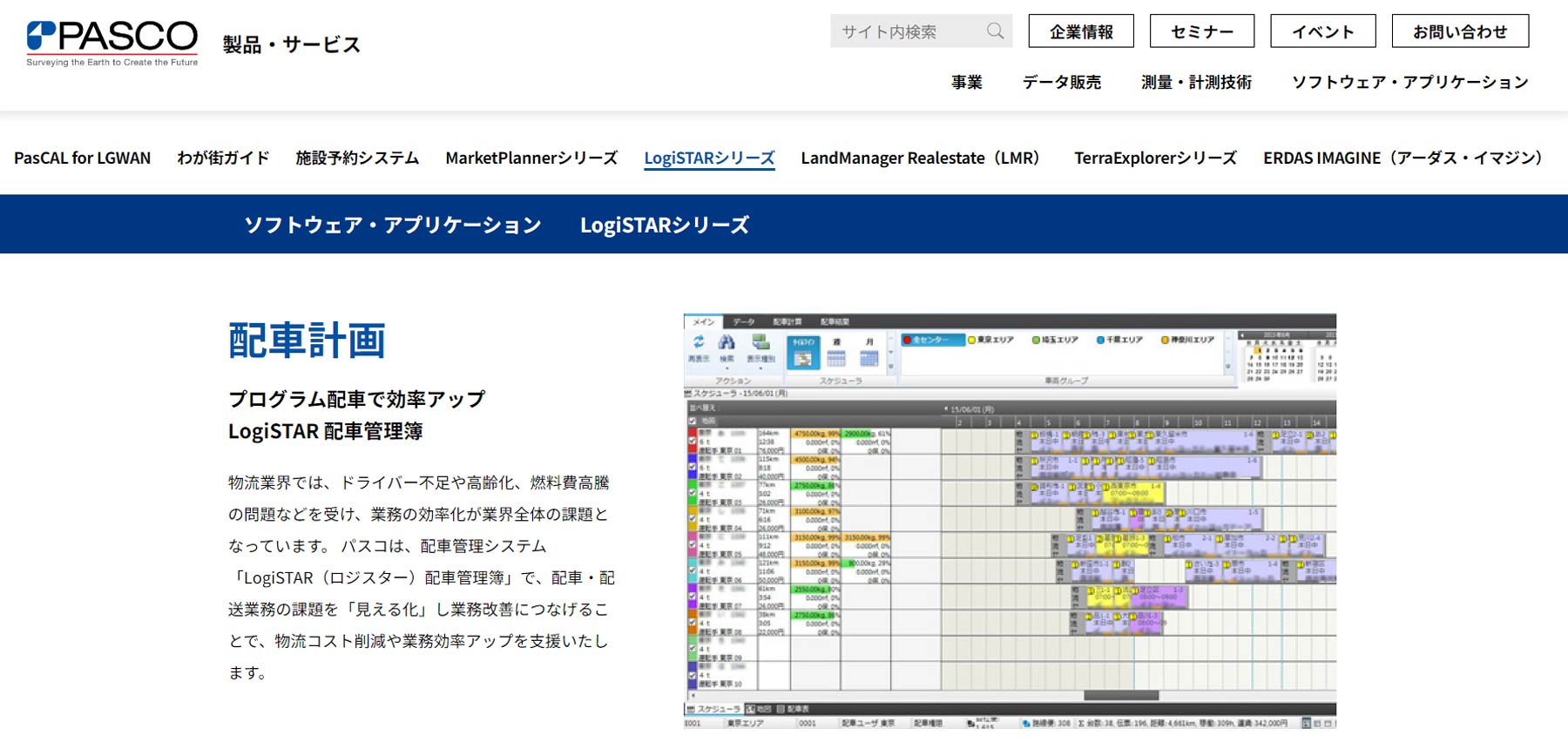Select データ販売 in main navigation
The width and height of the screenshot is (1568, 742).
1062,82
